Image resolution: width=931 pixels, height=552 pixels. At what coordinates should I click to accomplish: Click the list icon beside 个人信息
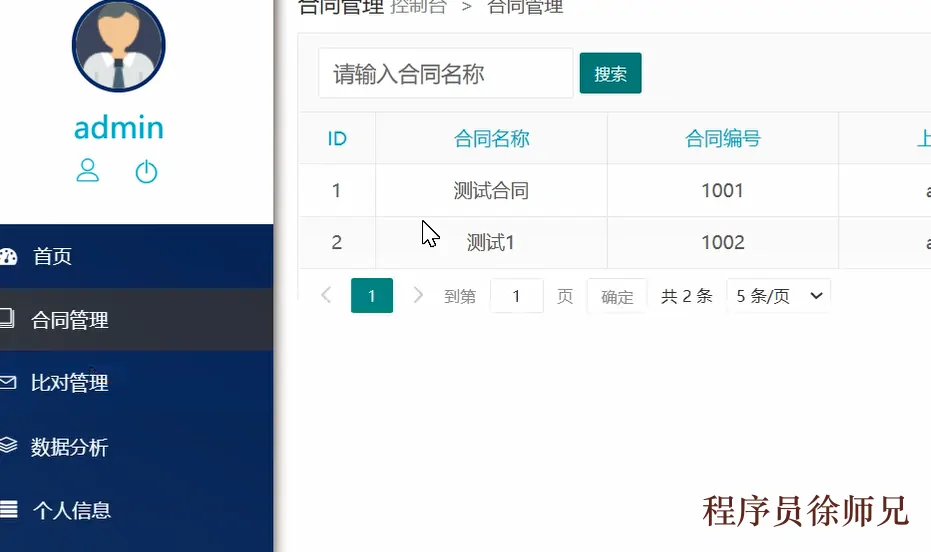pos(8,509)
